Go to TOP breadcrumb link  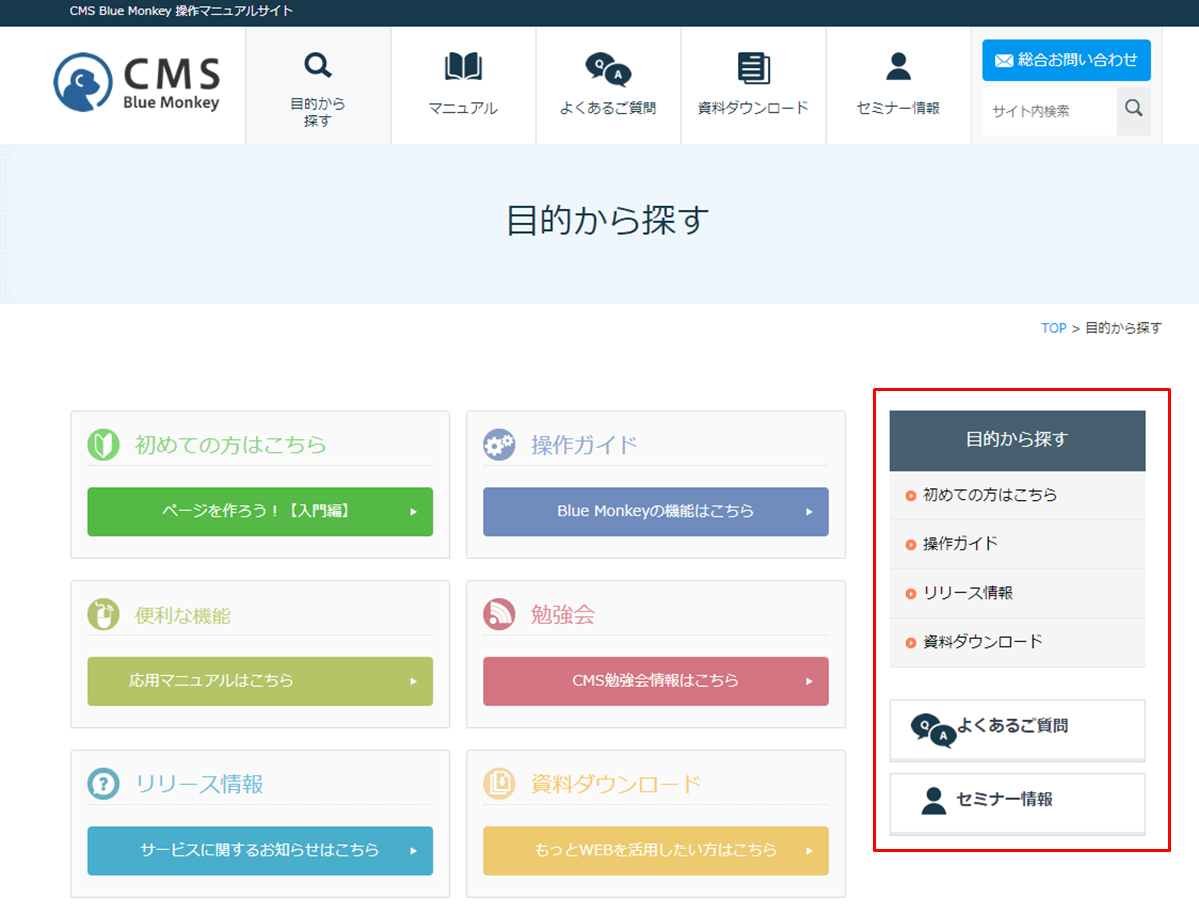coord(1053,328)
